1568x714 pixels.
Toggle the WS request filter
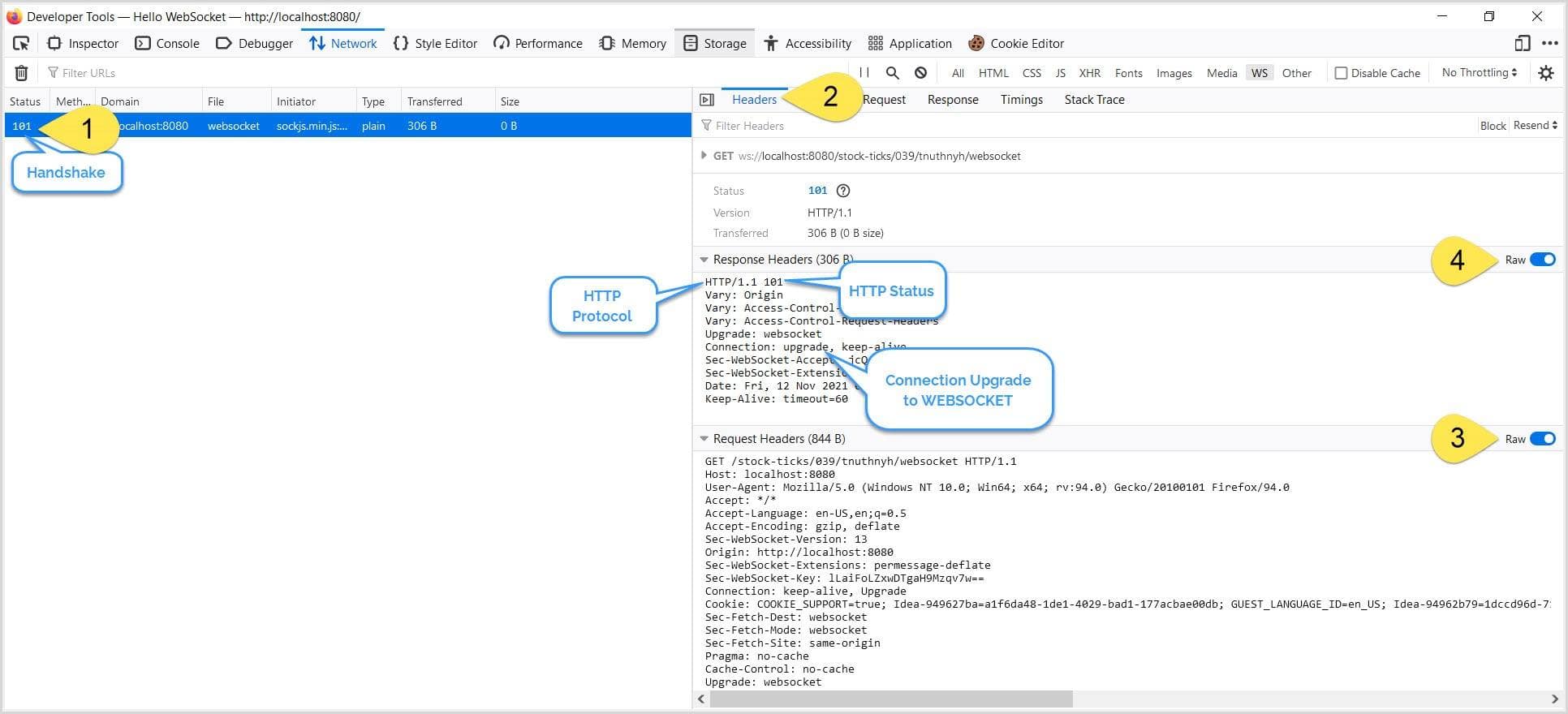pyautogui.click(x=1259, y=73)
